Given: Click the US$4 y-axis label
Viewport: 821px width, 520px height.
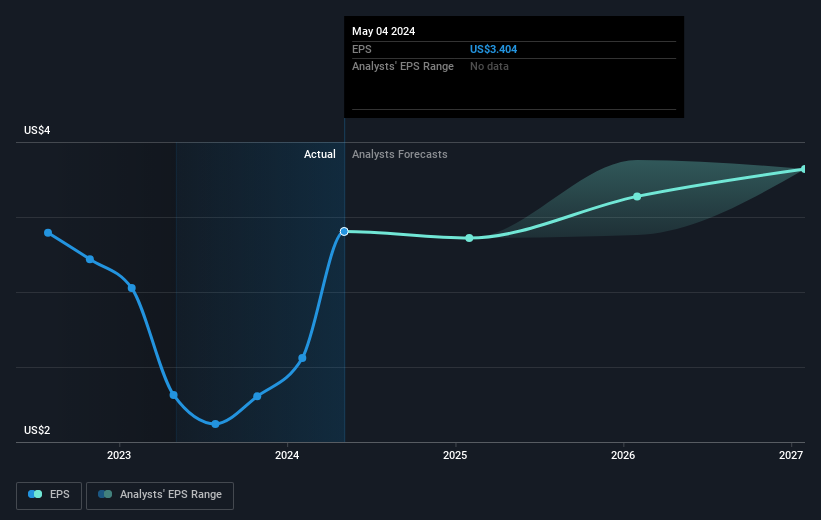Looking at the screenshot, I should point(37,130).
